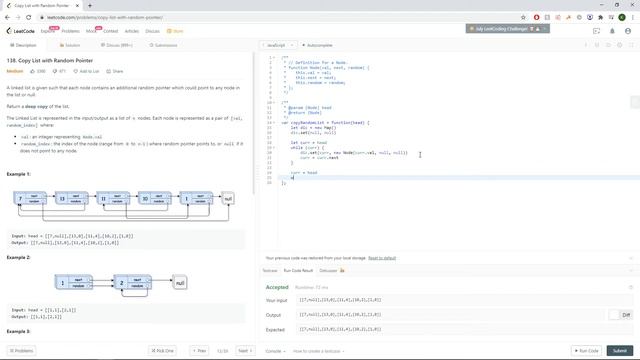Click the address bar URL

pyautogui.click(x=105, y=18)
